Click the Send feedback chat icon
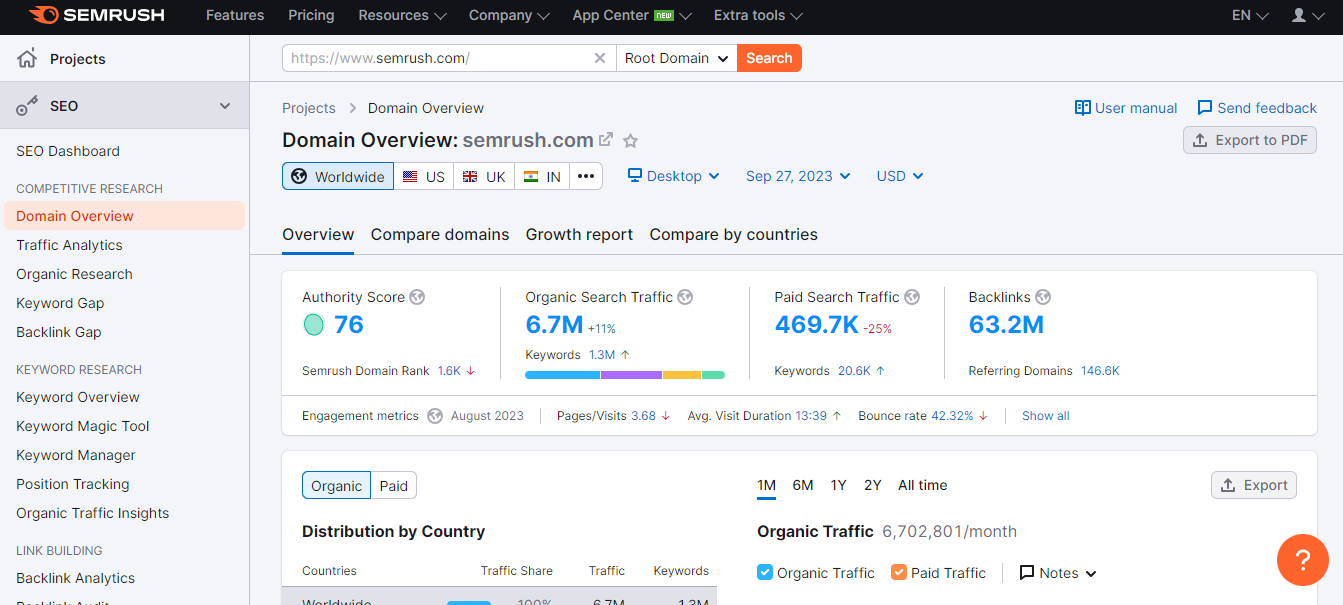 (1205, 108)
